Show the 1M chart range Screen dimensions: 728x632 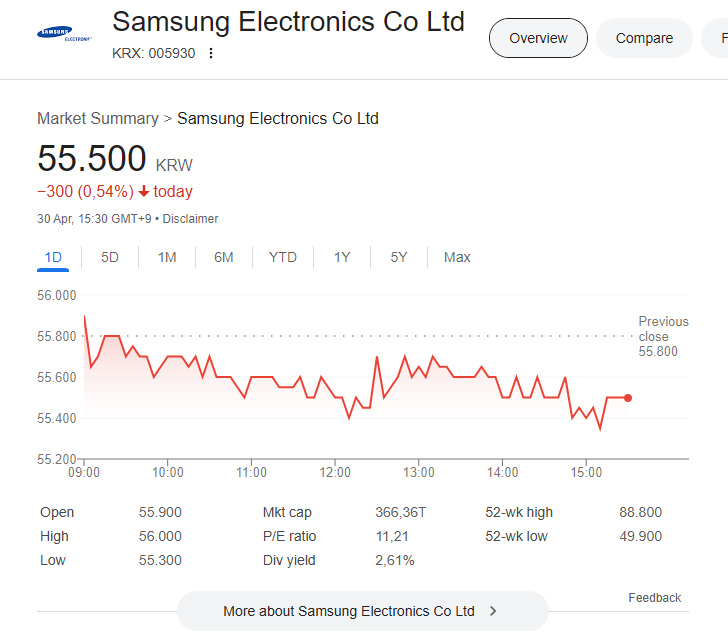167,257
